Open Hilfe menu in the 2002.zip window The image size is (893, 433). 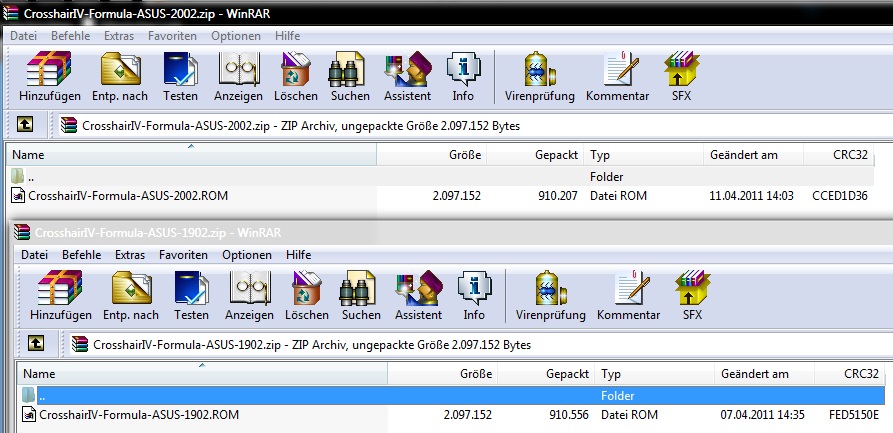click(x=287, y=36)
